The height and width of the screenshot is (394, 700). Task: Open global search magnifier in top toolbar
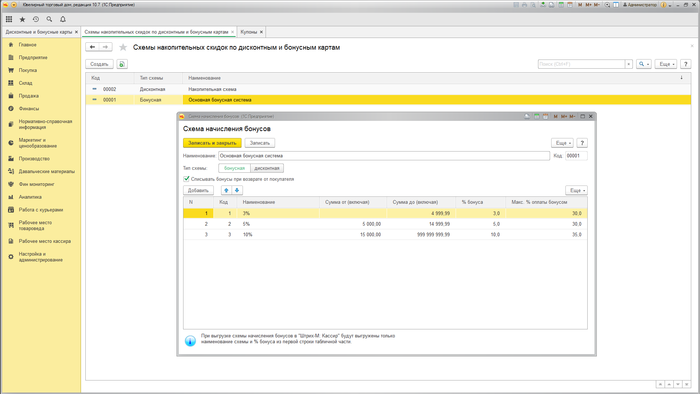click(x=49, y=19)
